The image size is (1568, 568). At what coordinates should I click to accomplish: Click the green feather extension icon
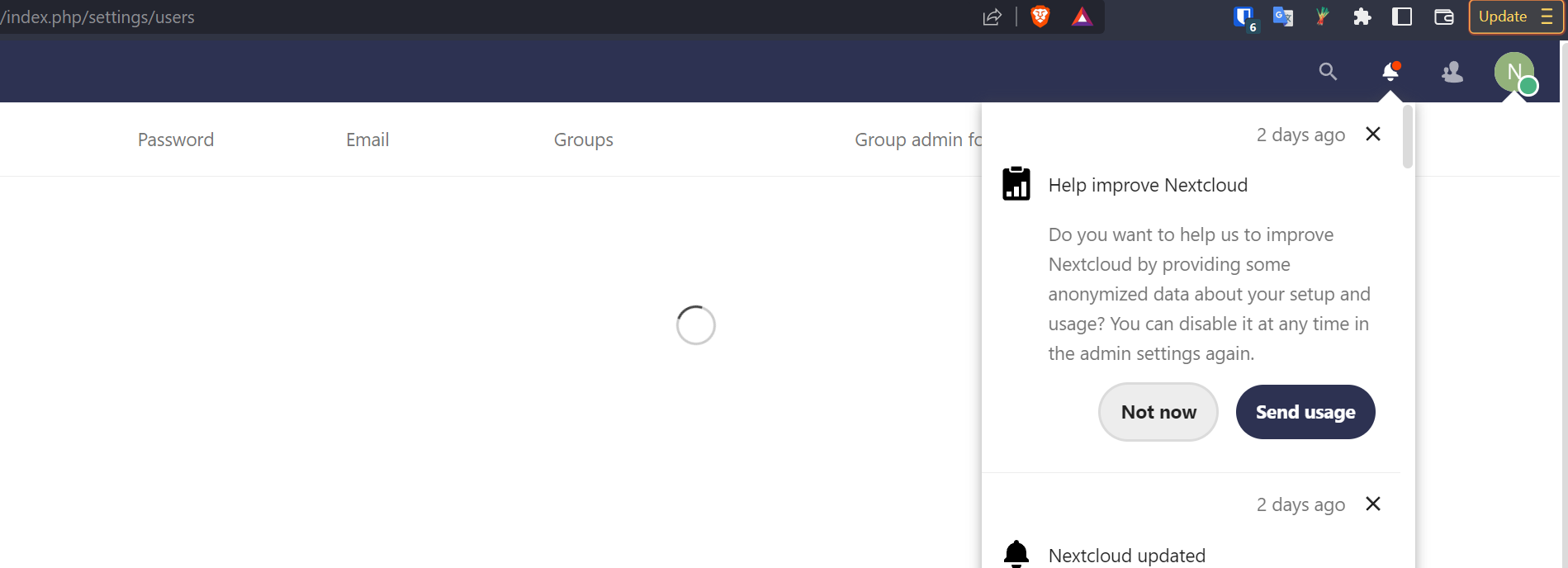coord(1322,17)
